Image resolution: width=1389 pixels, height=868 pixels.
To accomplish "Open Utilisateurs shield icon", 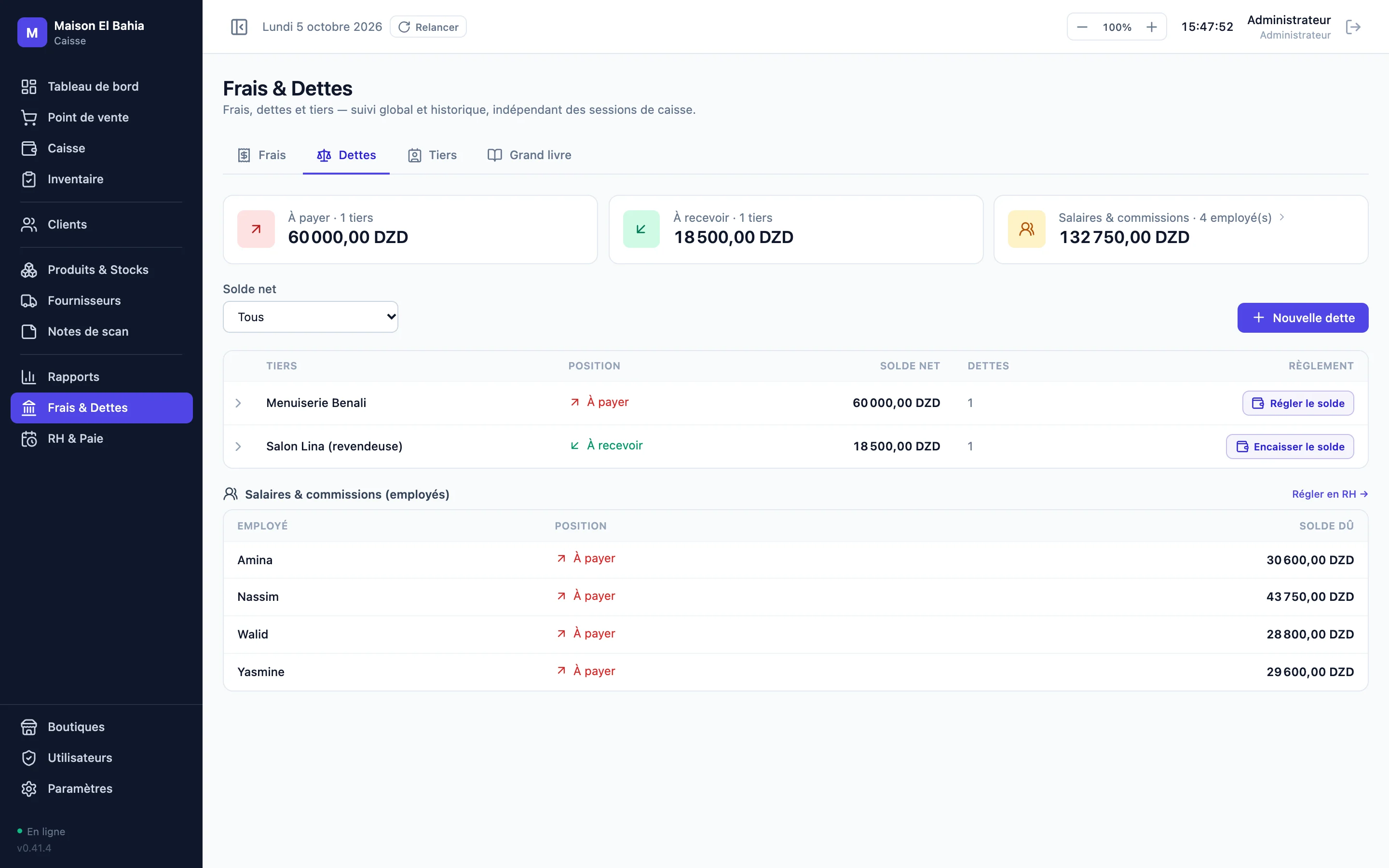I will point(29,758).
